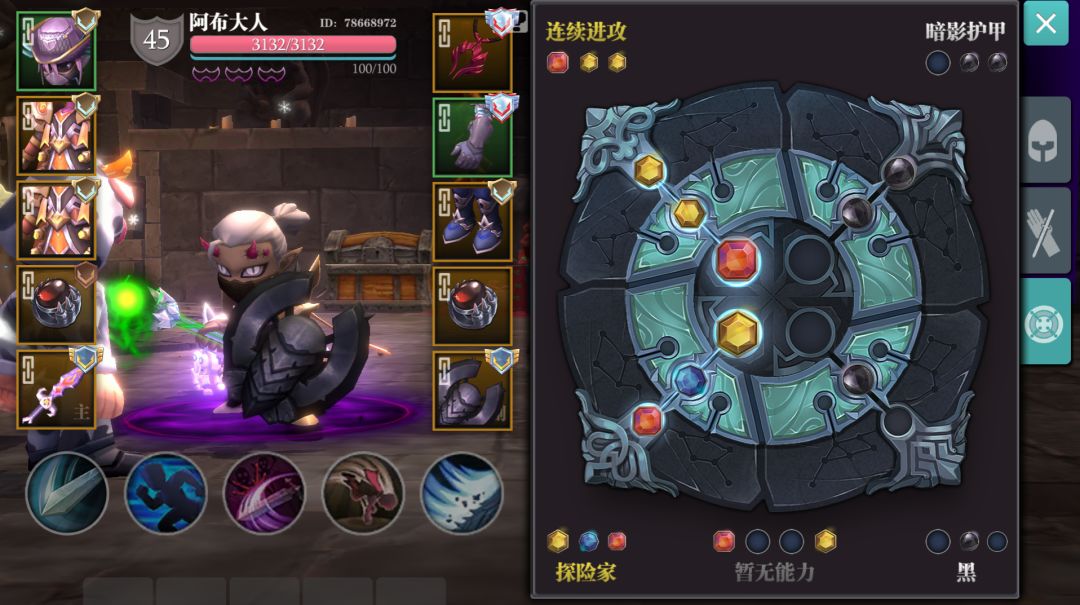Open the red claw weapon slot
This screenshot has width=1080, height=605.
tap(472, 53)
